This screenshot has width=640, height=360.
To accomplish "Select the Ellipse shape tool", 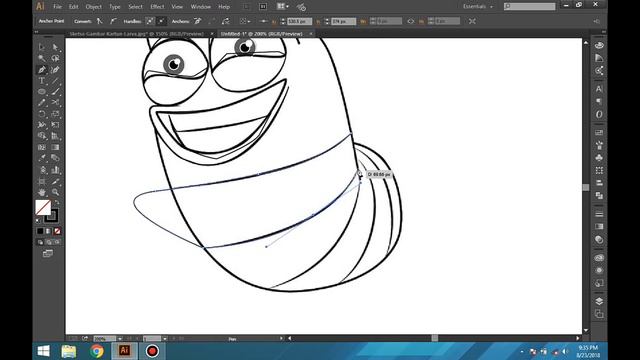I will pyautogui.click(x=42, y=92).
